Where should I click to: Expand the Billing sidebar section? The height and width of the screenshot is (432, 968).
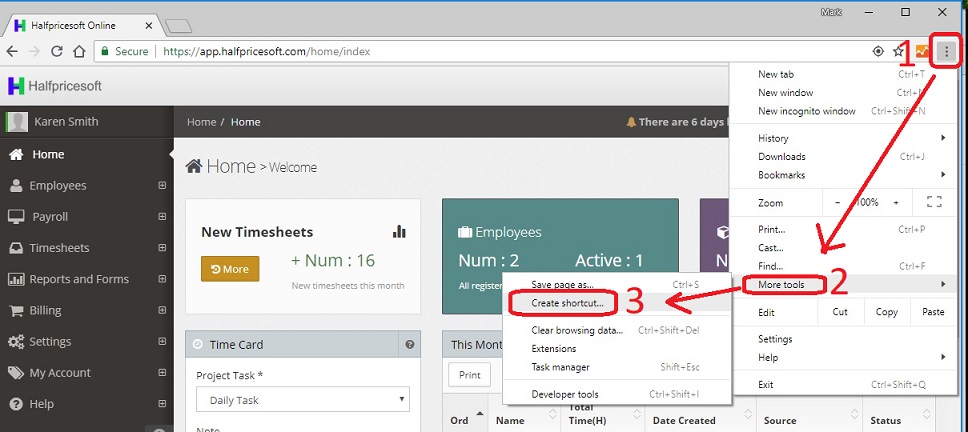[162, 310]
